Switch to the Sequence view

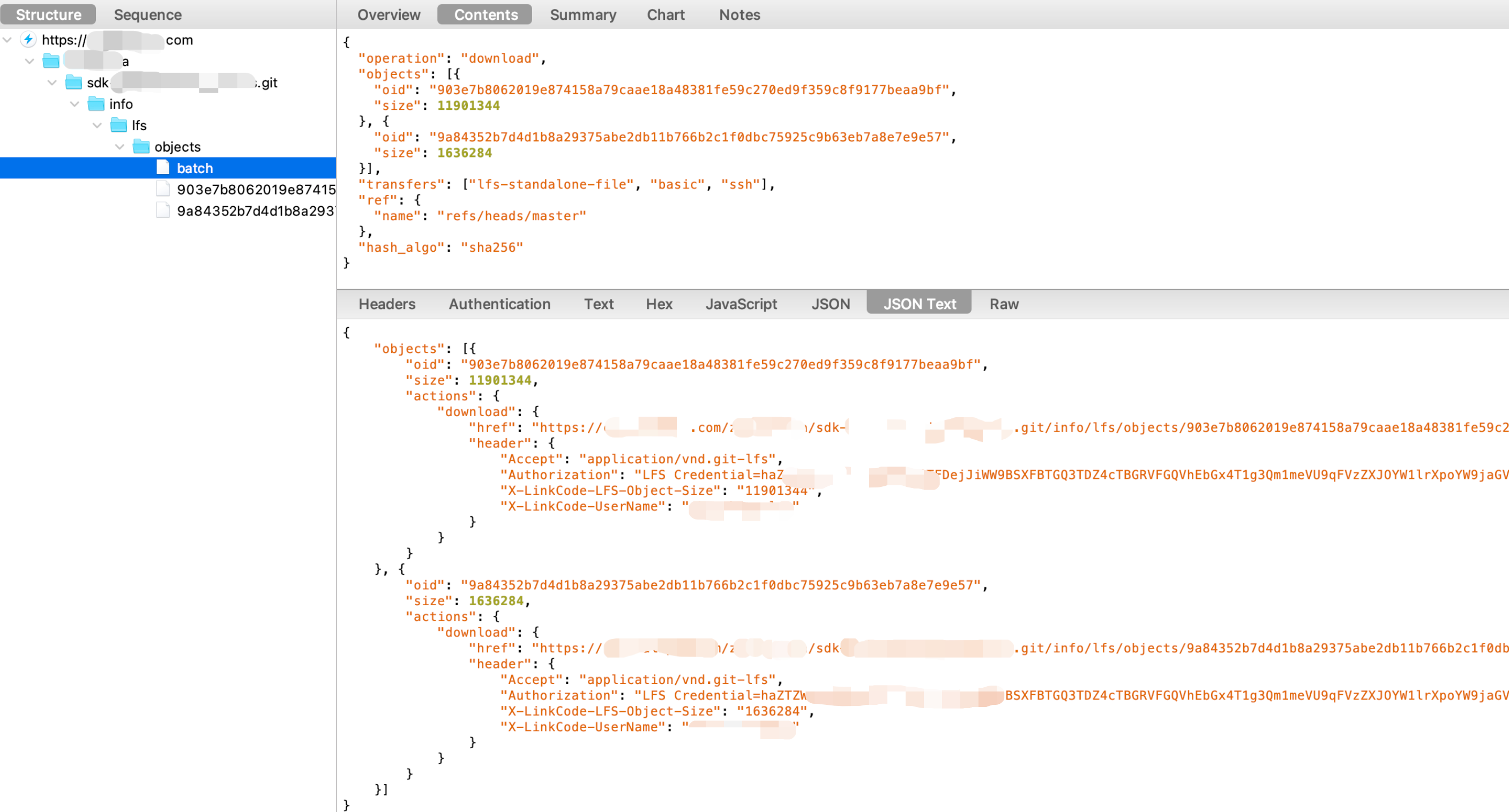tap(147, 14)
